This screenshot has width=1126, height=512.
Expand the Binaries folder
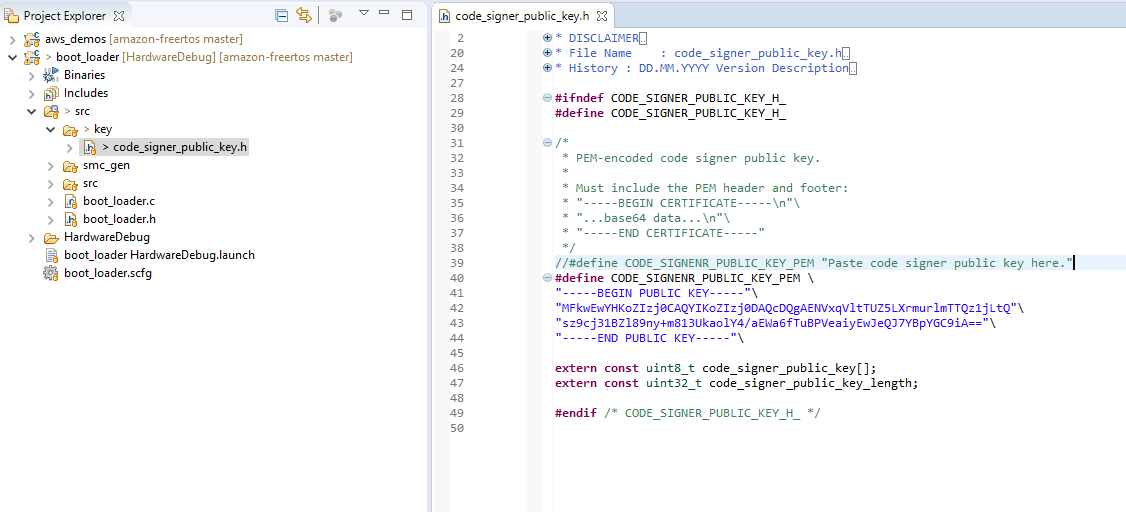pos(31,75)
